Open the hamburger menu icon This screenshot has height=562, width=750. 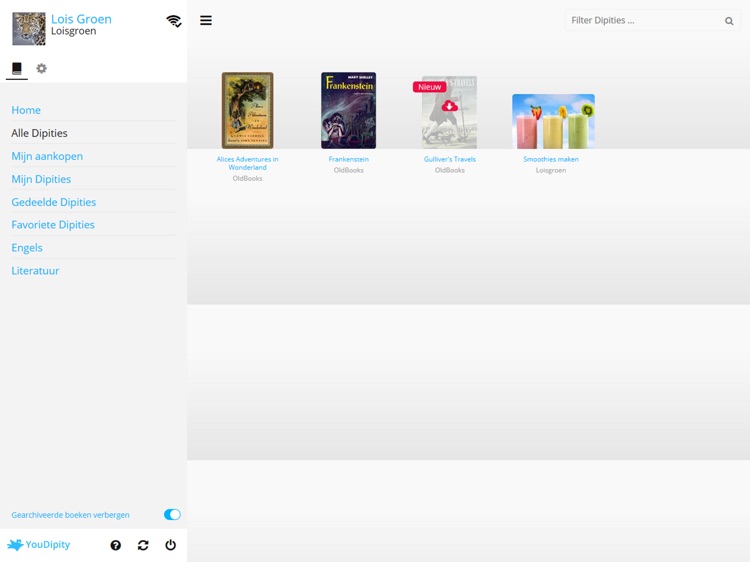coord(206,20)
